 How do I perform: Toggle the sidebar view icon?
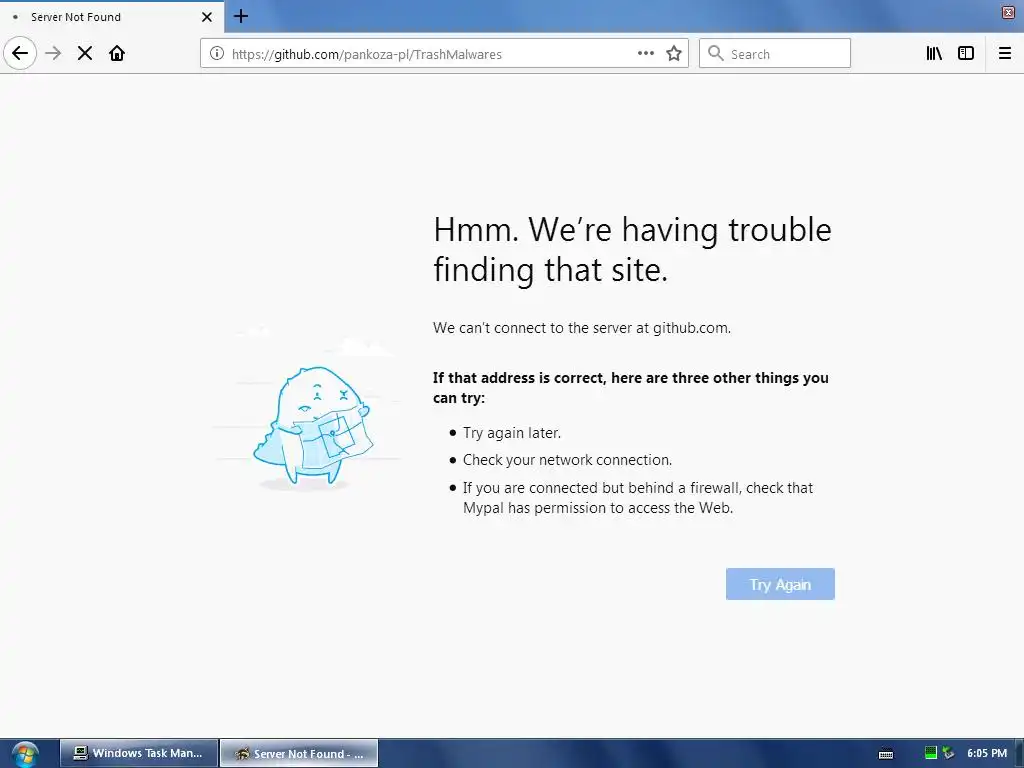(x=966, y=54)
